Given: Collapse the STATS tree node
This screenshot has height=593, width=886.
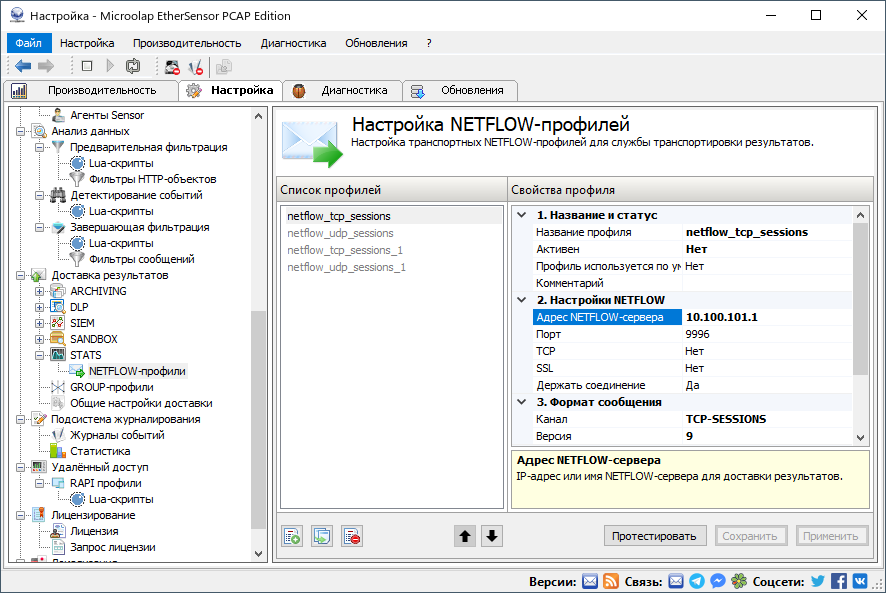Looking at the screenshot, I should pos(39,354).
